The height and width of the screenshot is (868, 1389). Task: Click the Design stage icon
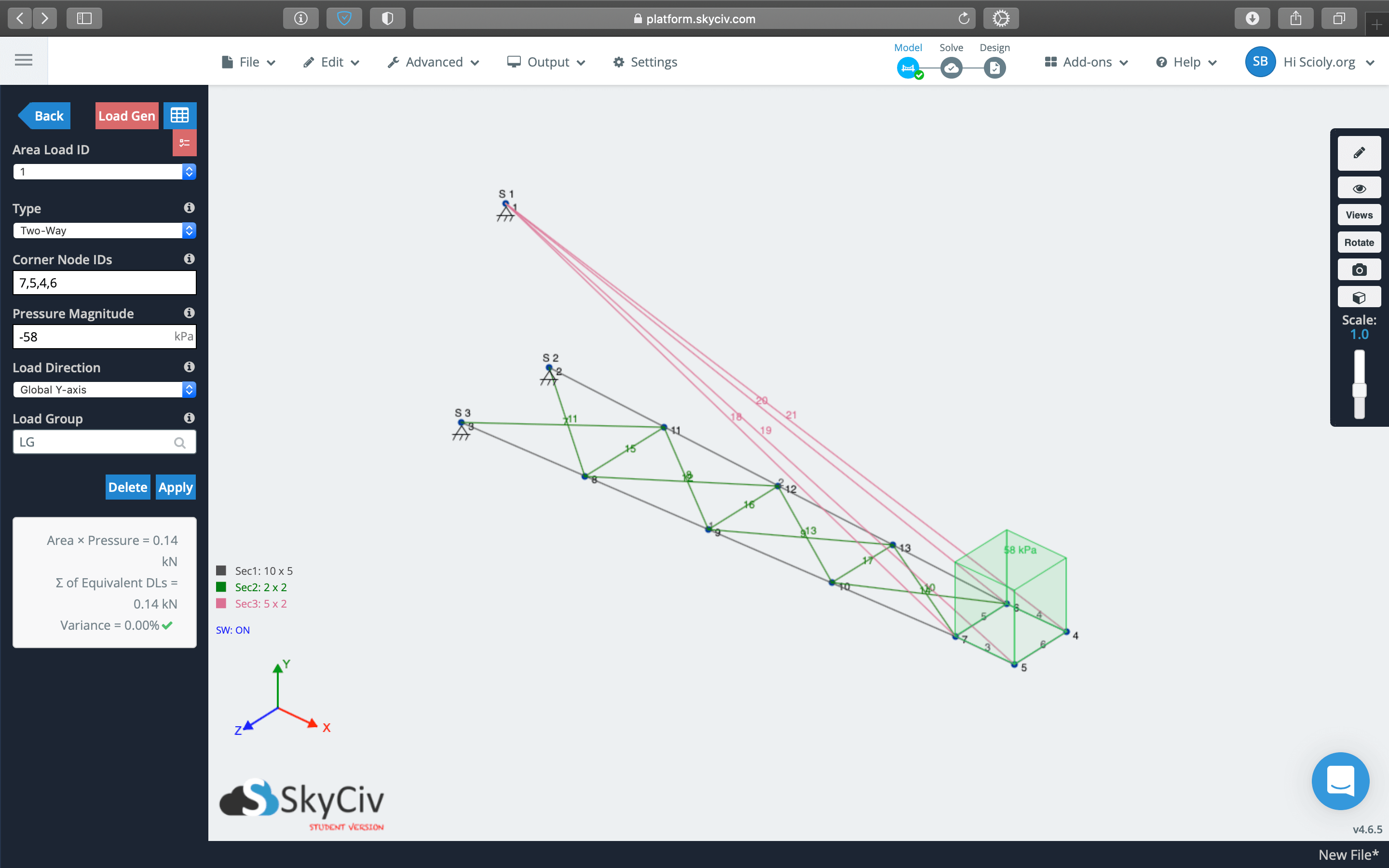click(994, 68)
